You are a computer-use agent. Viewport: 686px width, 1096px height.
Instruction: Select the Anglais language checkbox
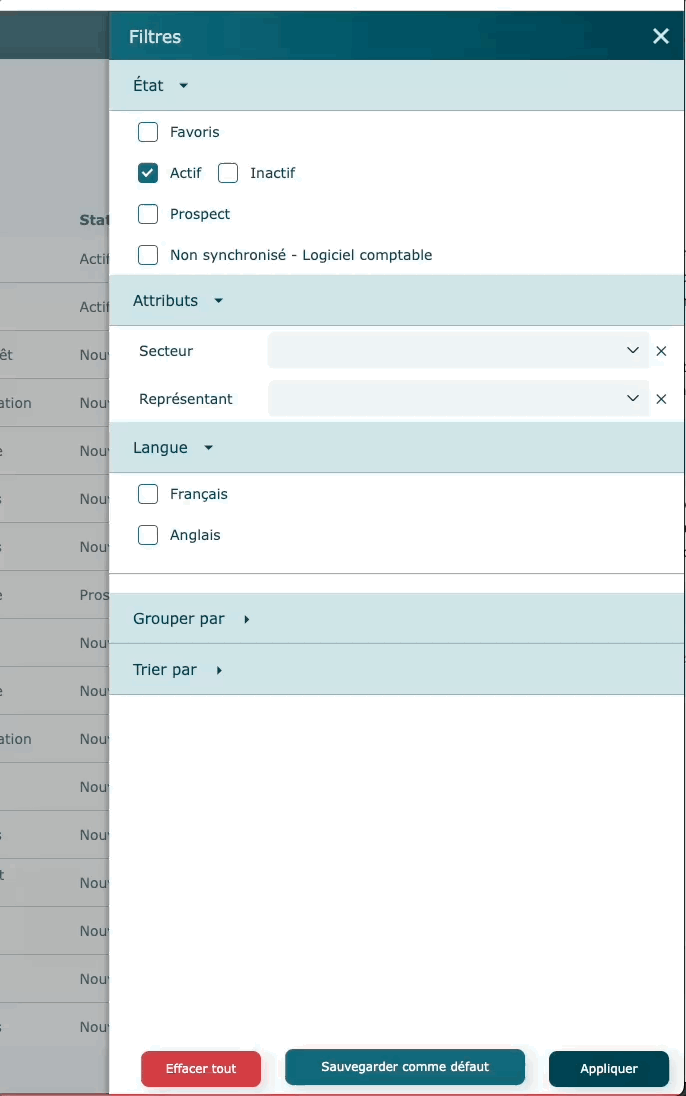coord(148,535)
